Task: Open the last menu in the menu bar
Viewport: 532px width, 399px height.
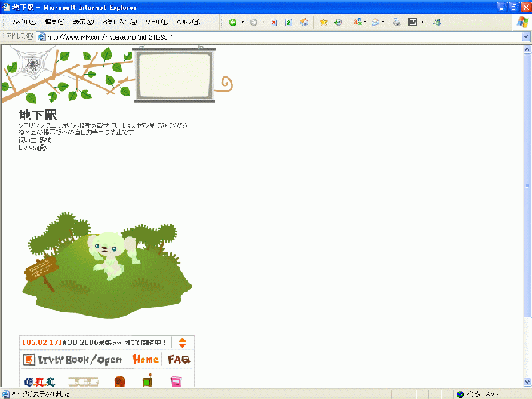Action: point(188,22)
